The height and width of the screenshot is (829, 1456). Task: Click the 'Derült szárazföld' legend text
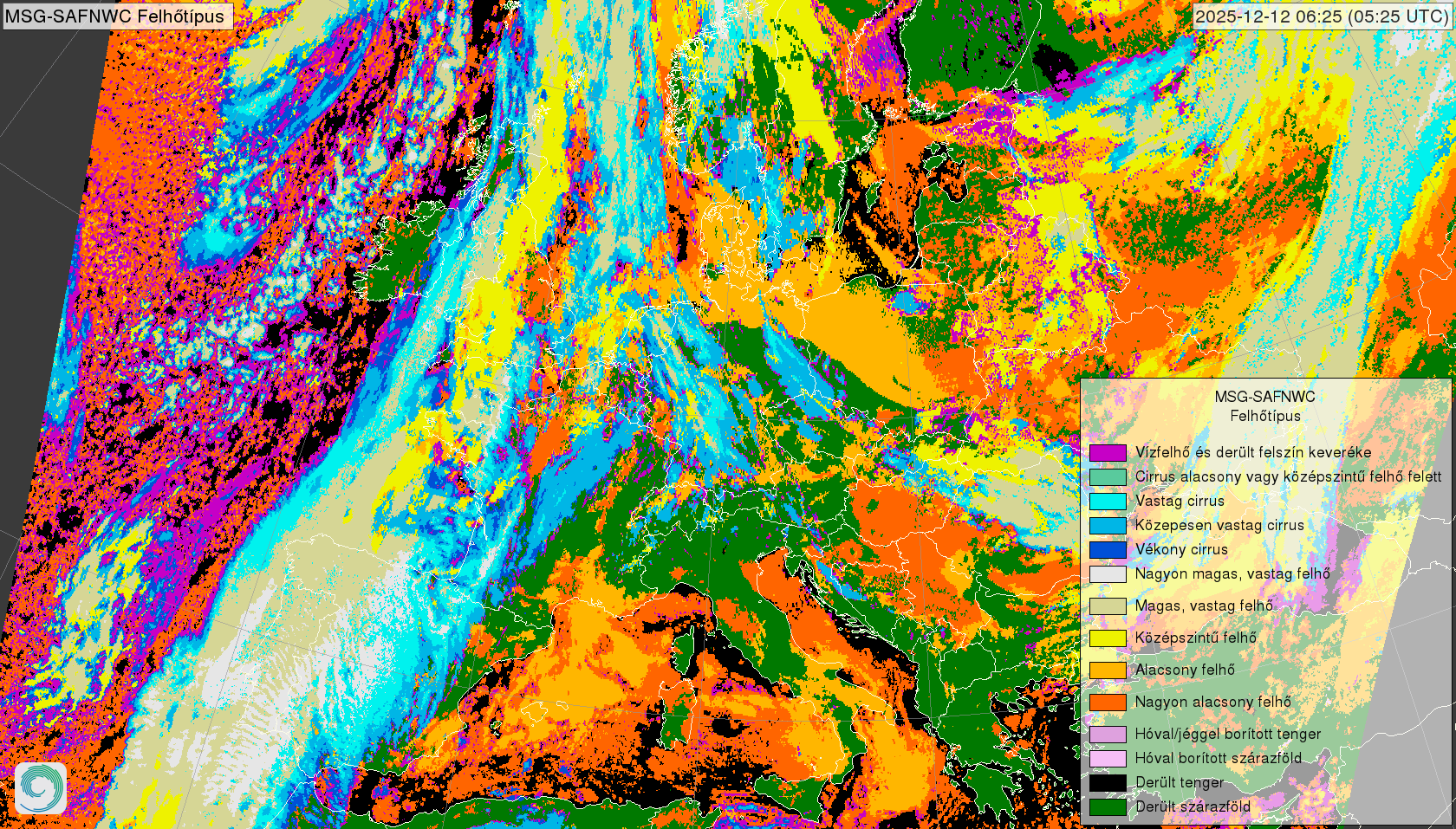pyautogui.click(x=1193, y=806)
